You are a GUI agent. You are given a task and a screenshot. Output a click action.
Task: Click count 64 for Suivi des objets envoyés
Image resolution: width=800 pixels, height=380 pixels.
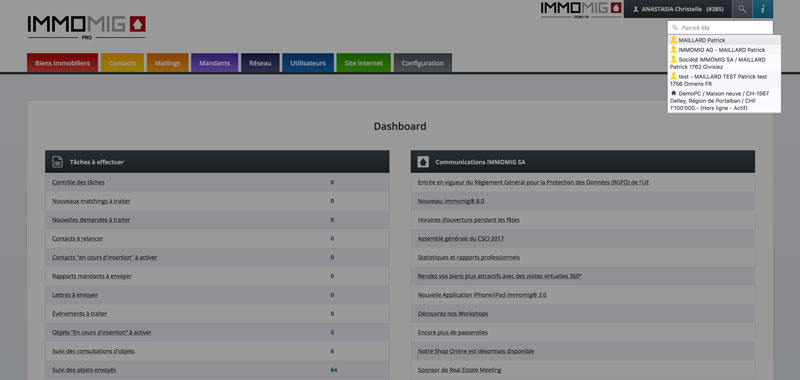click(x=334, y=370)
